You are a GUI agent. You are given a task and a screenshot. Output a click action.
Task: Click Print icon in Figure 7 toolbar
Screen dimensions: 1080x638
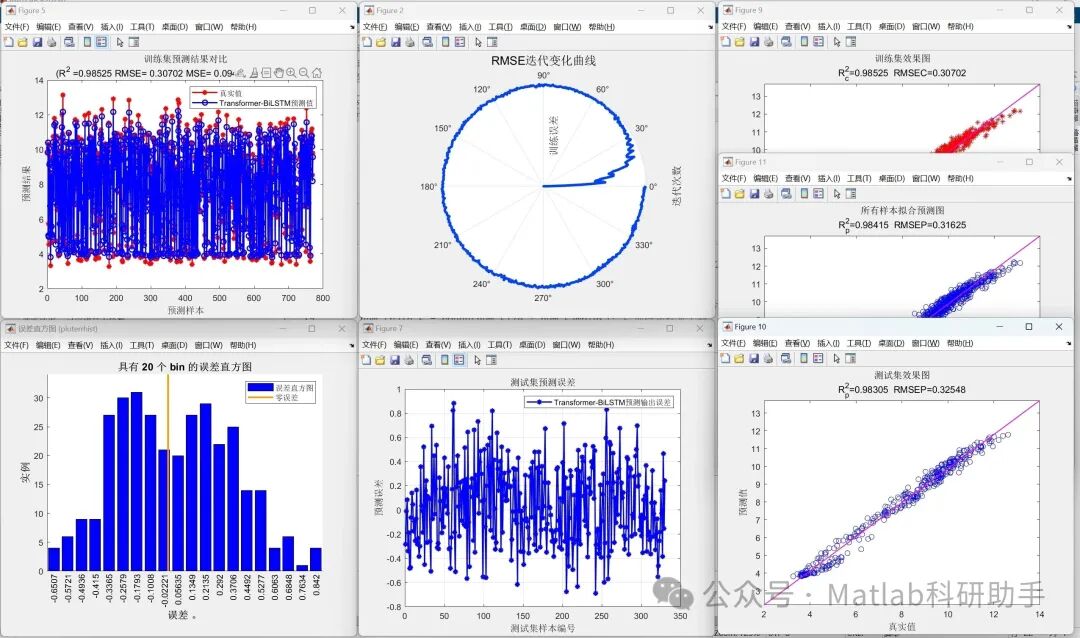pyautogui.click(x=409, y=360)
